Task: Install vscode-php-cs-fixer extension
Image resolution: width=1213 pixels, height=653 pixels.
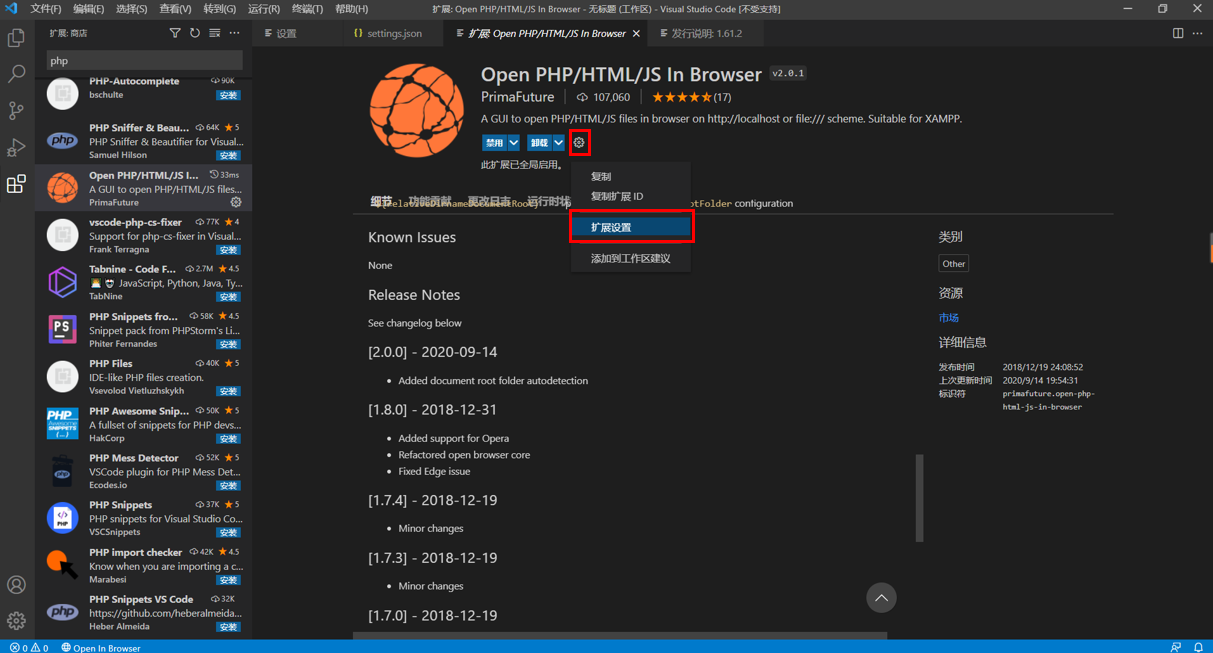Action: click(x=229, y=250)
